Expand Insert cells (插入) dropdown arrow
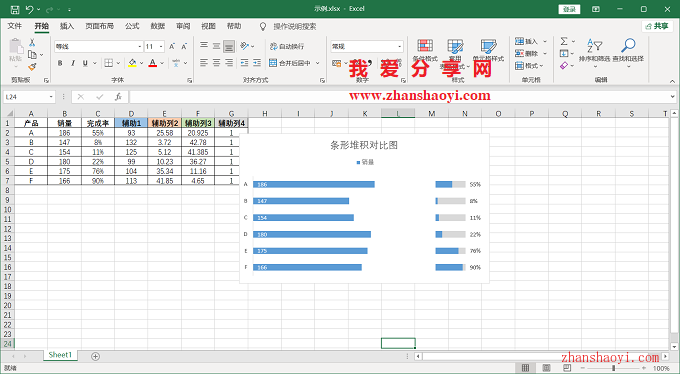Screen dimensions: 680x374 pos(545,41)
